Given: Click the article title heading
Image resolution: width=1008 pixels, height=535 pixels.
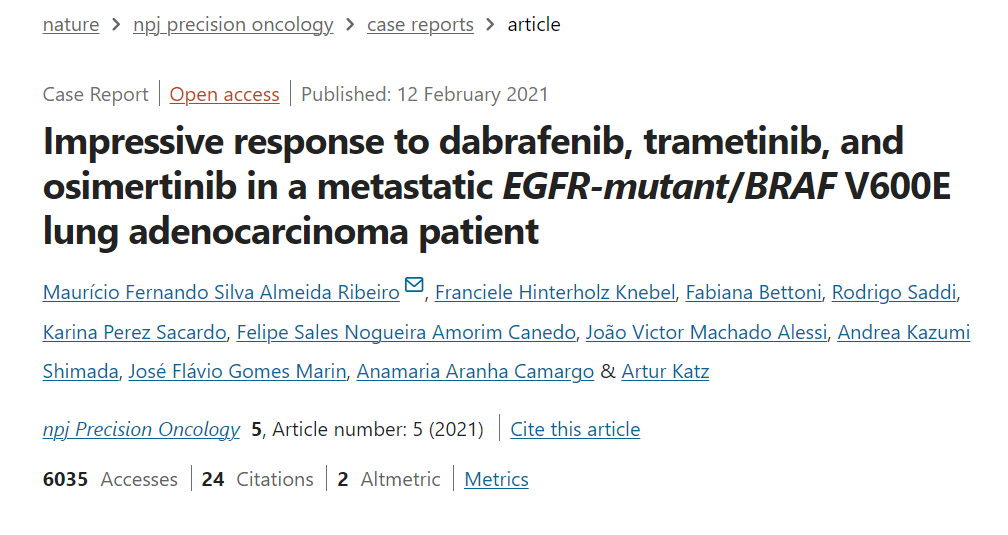Looking at the screenshot, I should tap(496, 186).
